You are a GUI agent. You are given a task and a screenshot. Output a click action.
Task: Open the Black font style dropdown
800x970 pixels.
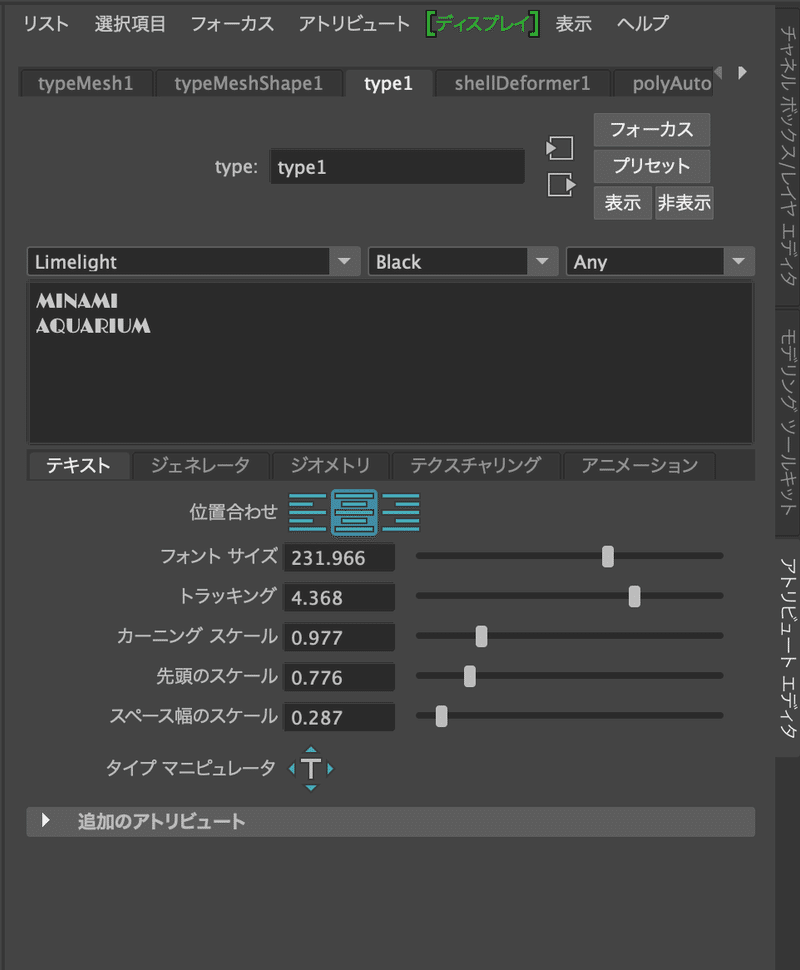click(x=463, y=262)
